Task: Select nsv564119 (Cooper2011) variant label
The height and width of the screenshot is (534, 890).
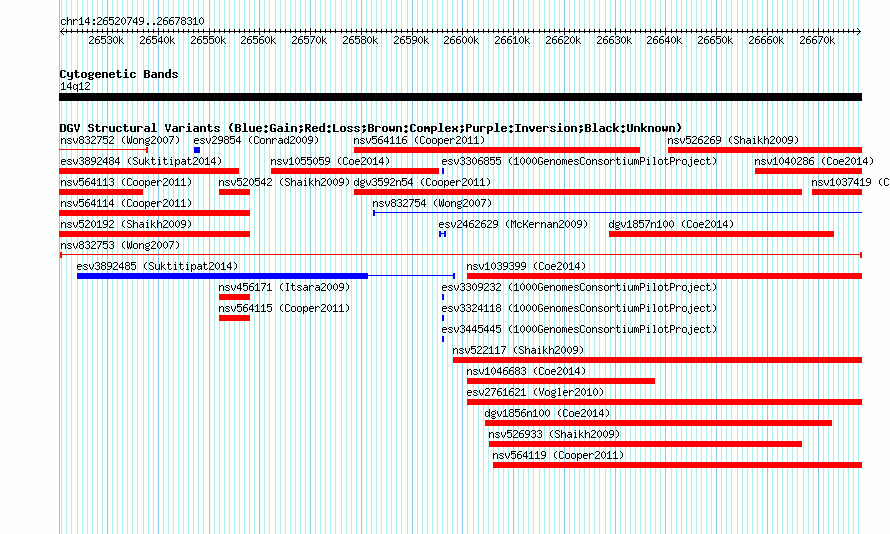Action: click(558, 455)
